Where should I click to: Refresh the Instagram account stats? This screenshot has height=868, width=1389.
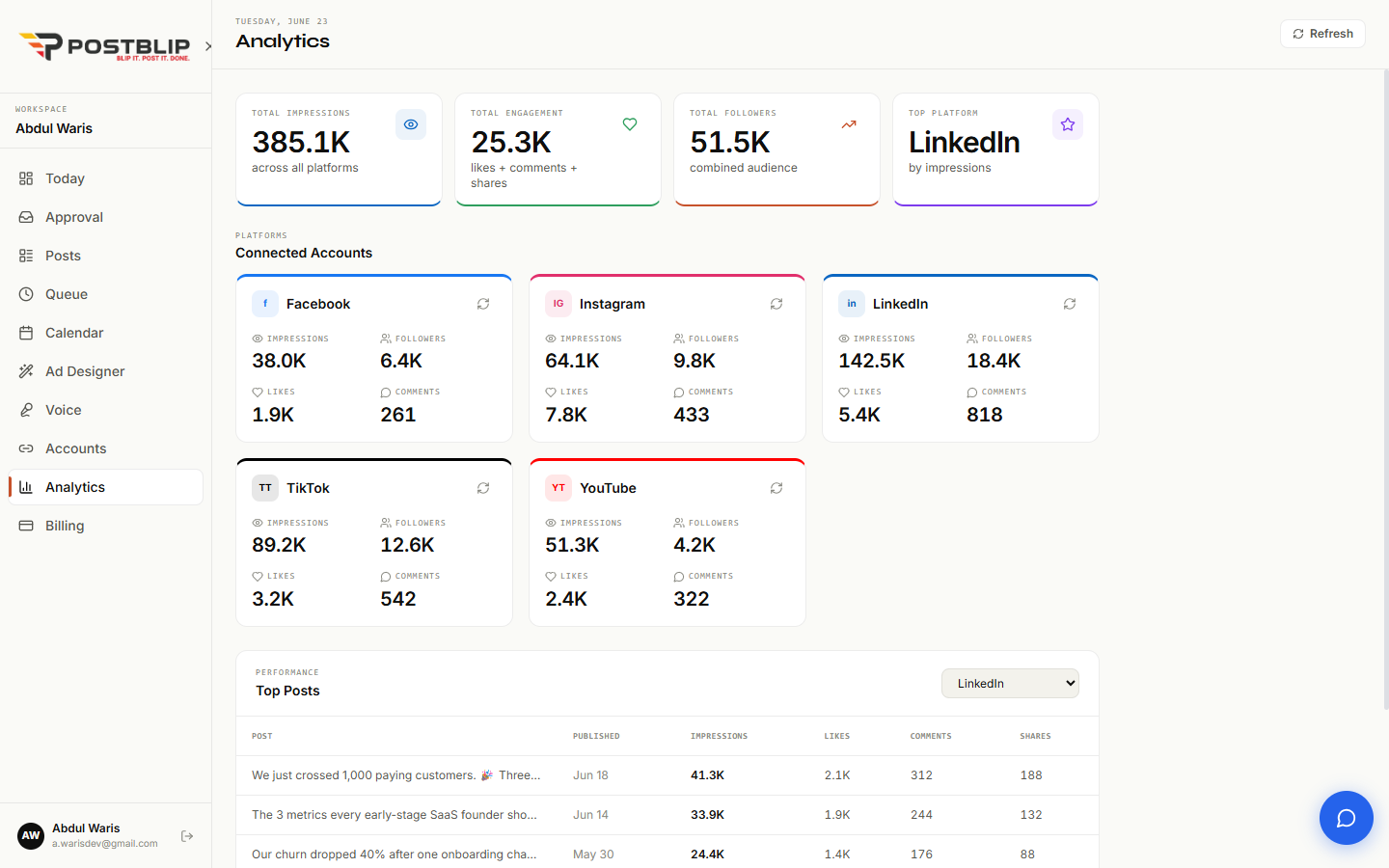click(x=776, y=304)
